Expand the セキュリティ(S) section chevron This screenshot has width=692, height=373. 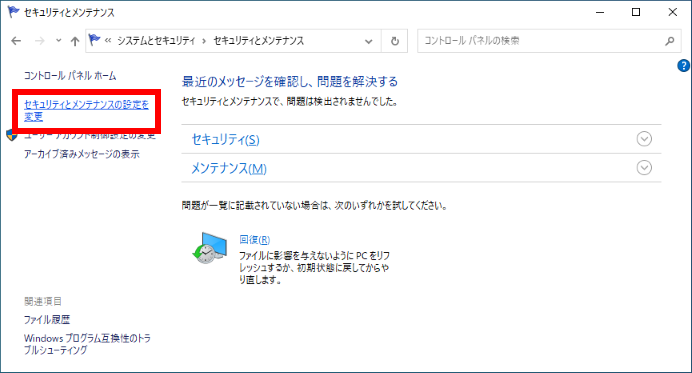[x=644, y=139]
